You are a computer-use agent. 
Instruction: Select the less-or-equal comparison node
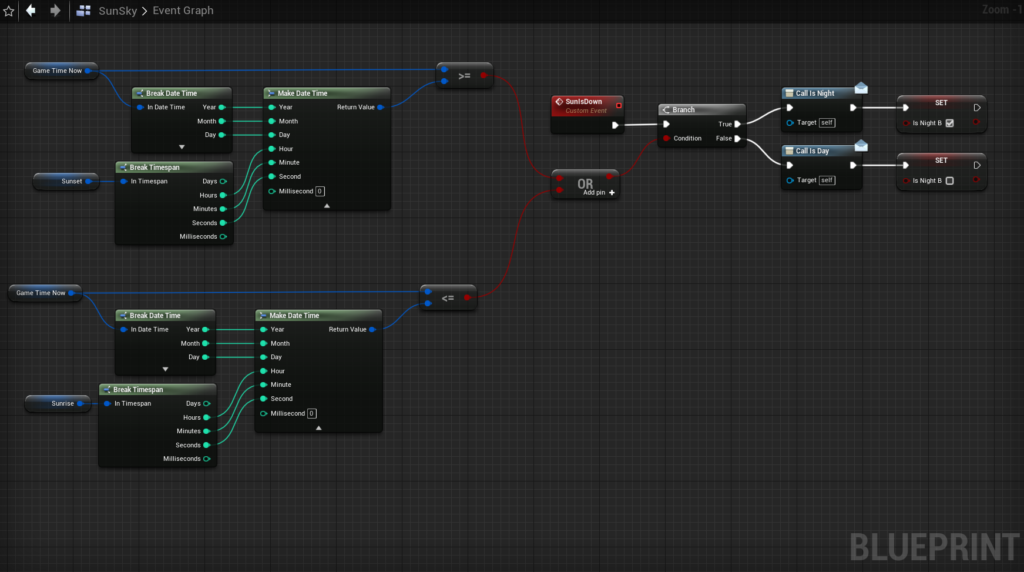coord(448,298)
